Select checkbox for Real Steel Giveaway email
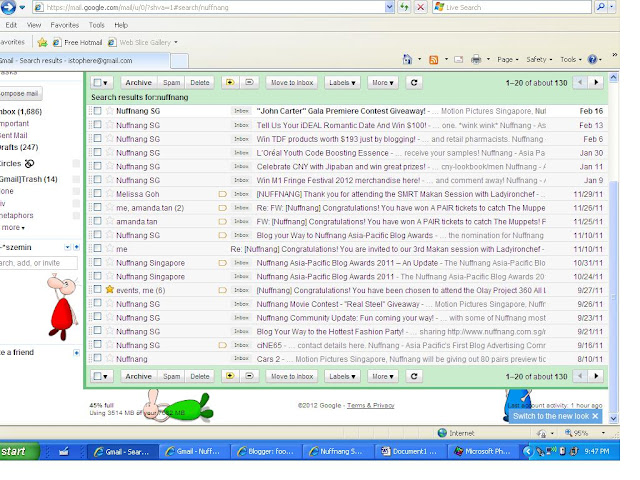 click(97, 303)
